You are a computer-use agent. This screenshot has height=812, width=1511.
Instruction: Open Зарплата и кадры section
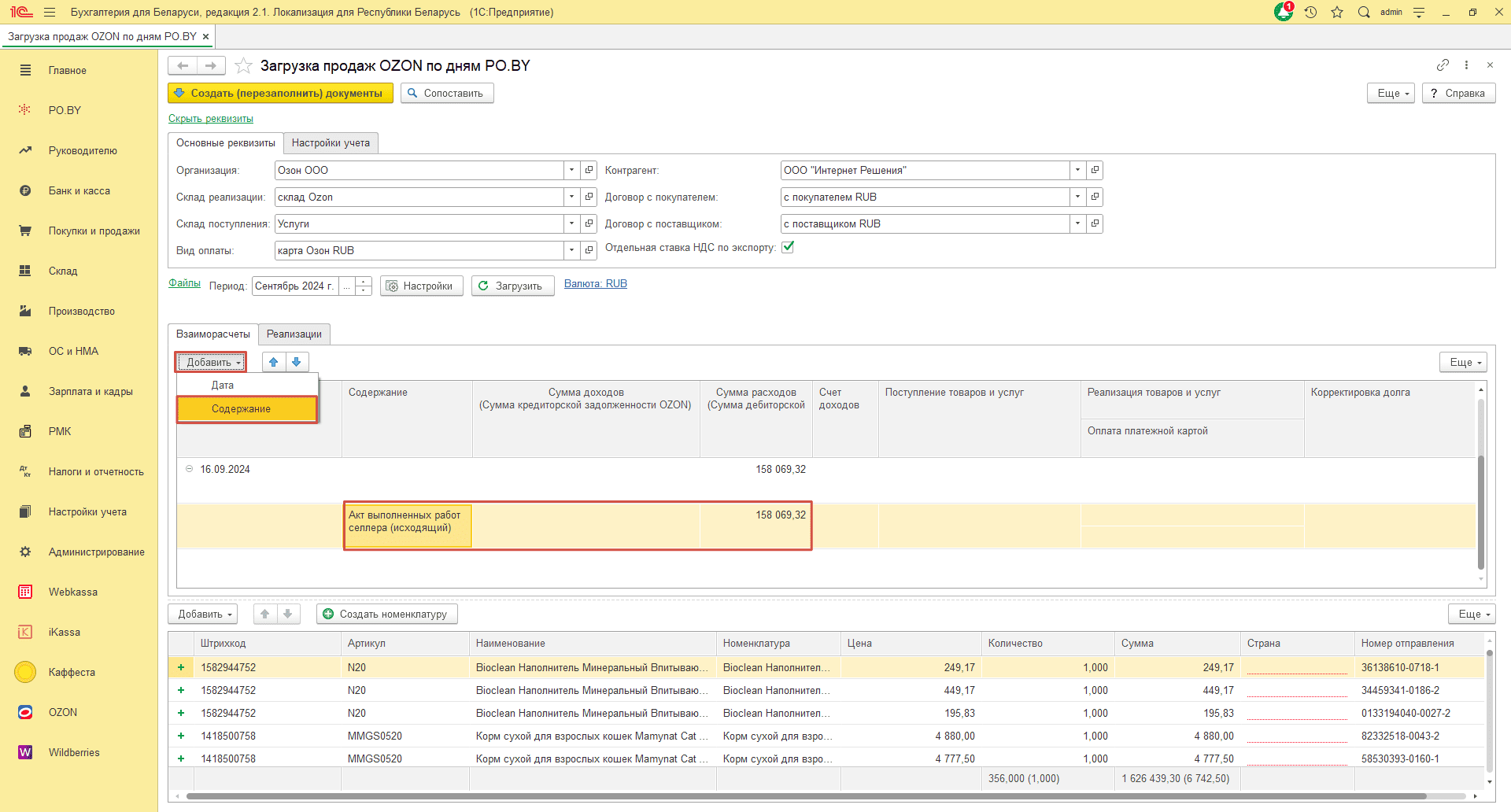tap(91, 391)
